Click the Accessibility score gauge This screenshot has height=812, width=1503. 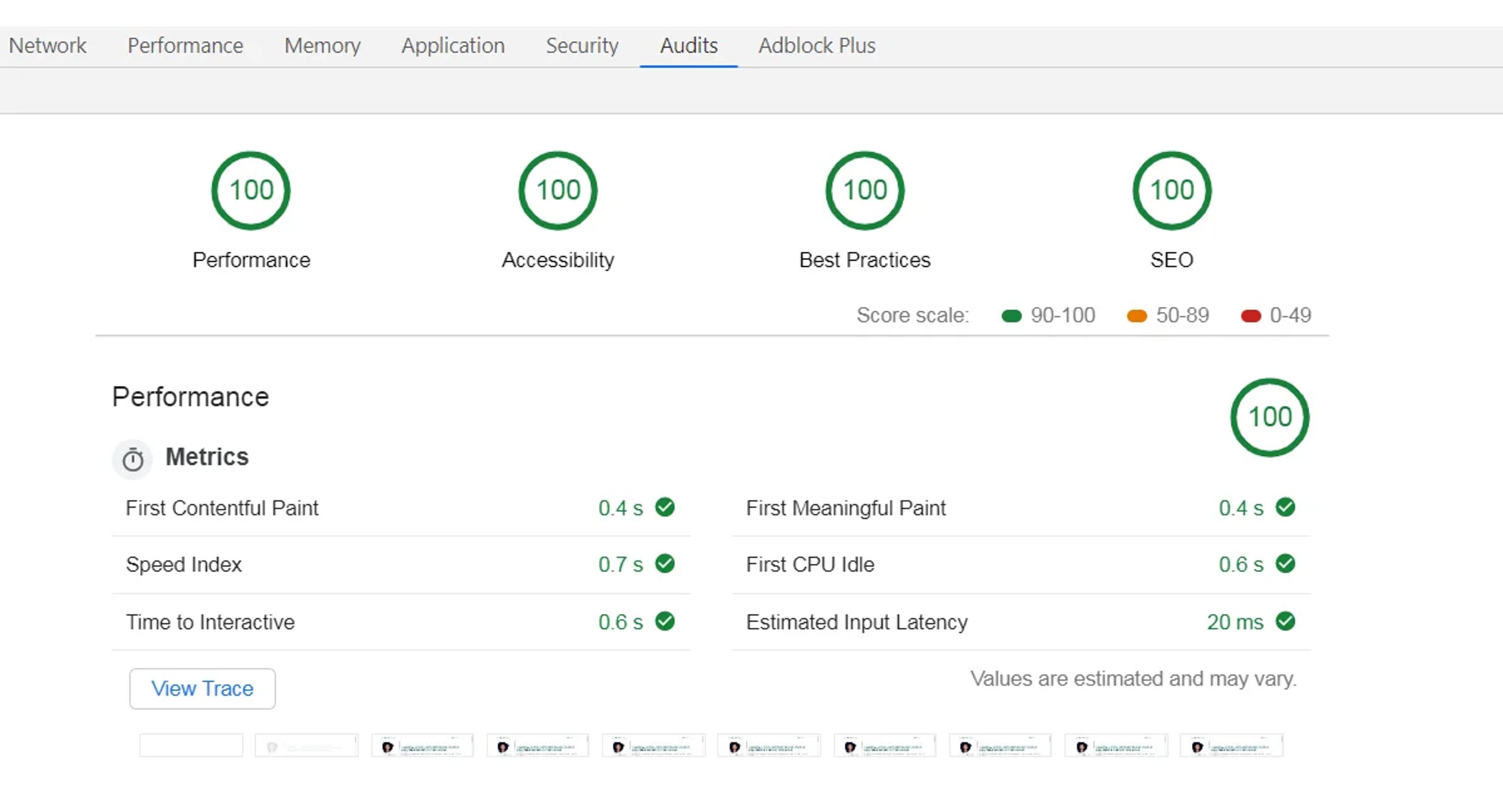pos(558,191)
